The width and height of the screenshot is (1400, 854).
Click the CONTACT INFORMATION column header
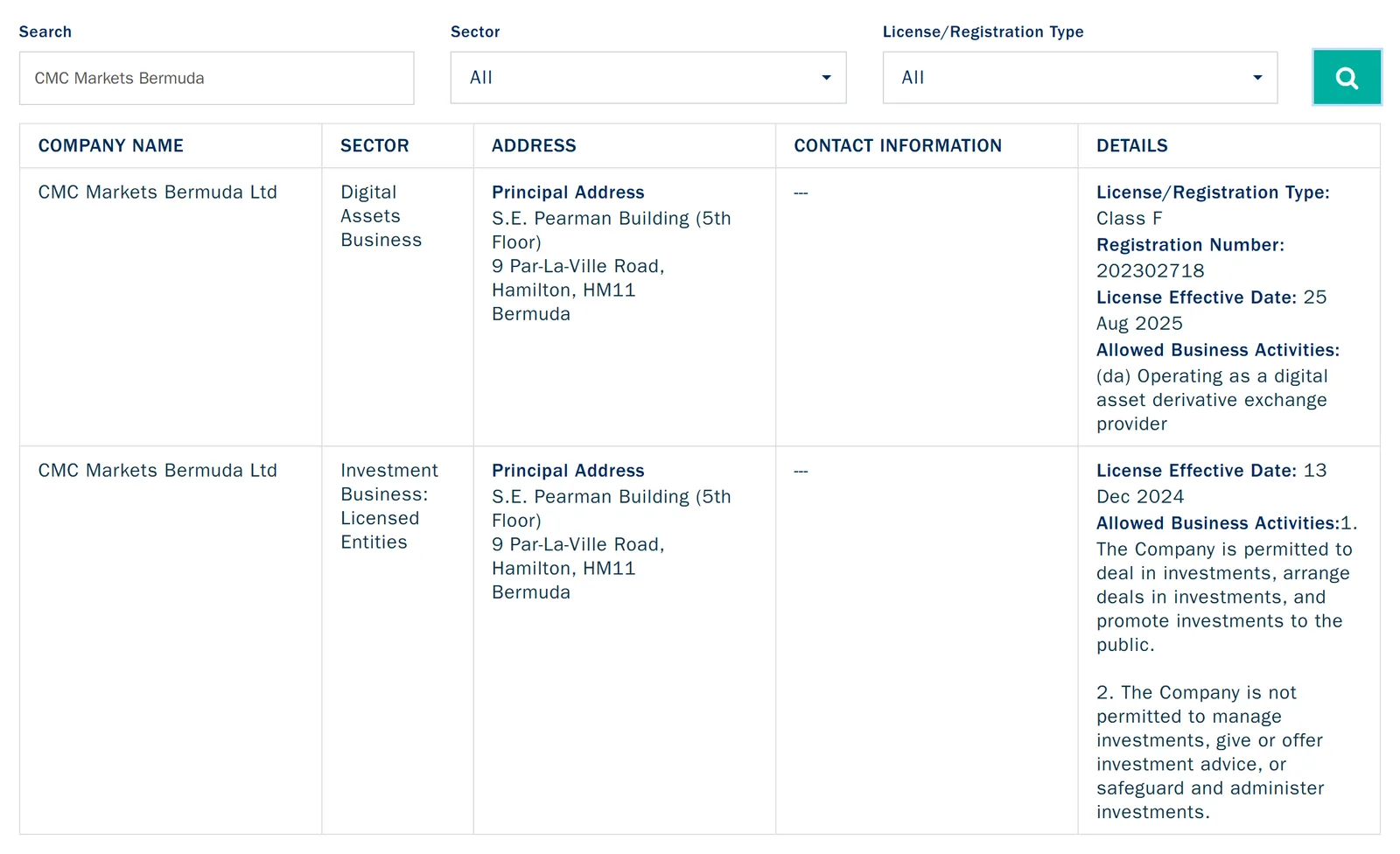point(898,146)
